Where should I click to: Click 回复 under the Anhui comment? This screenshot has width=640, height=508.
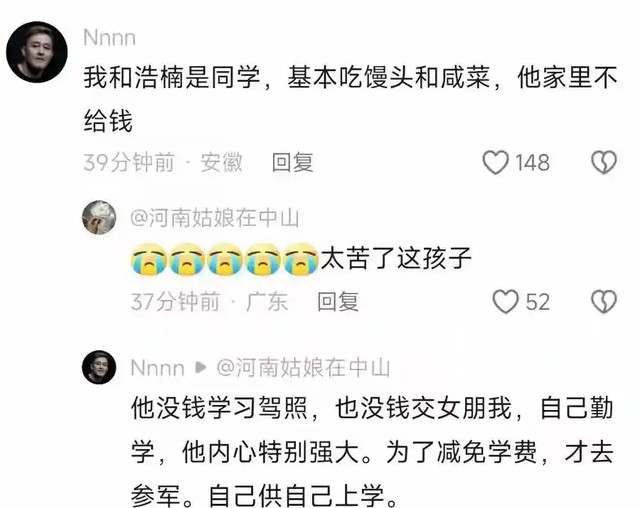(292, 162)
